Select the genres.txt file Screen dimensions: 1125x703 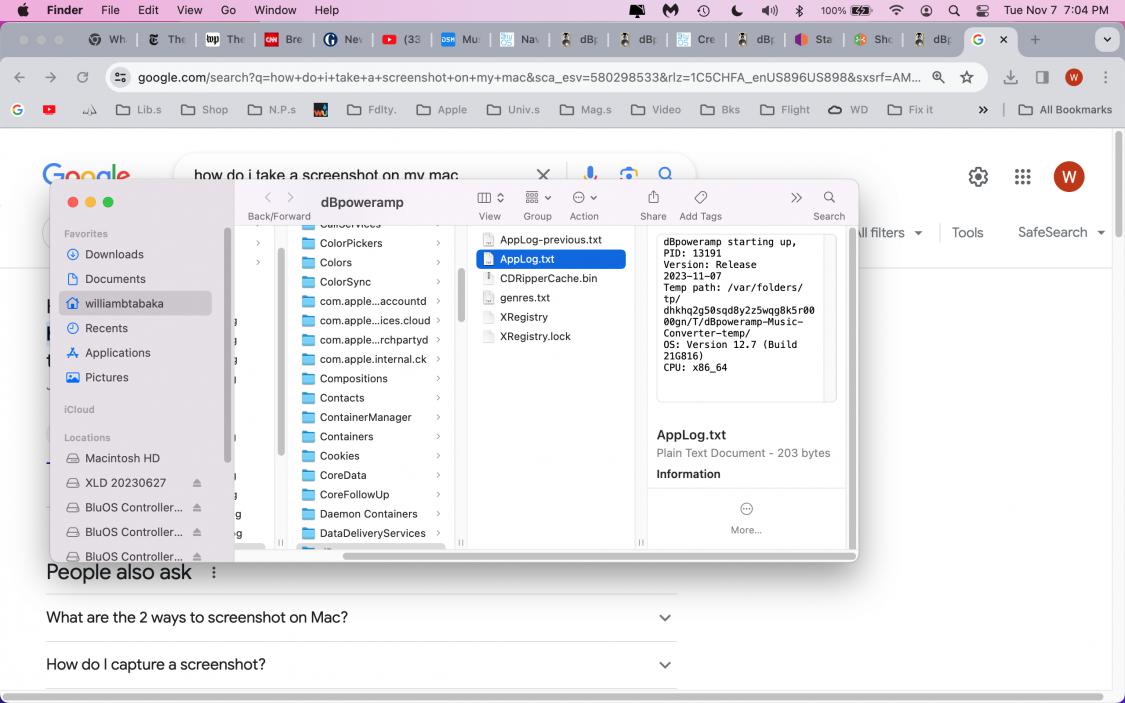[524, 298]
